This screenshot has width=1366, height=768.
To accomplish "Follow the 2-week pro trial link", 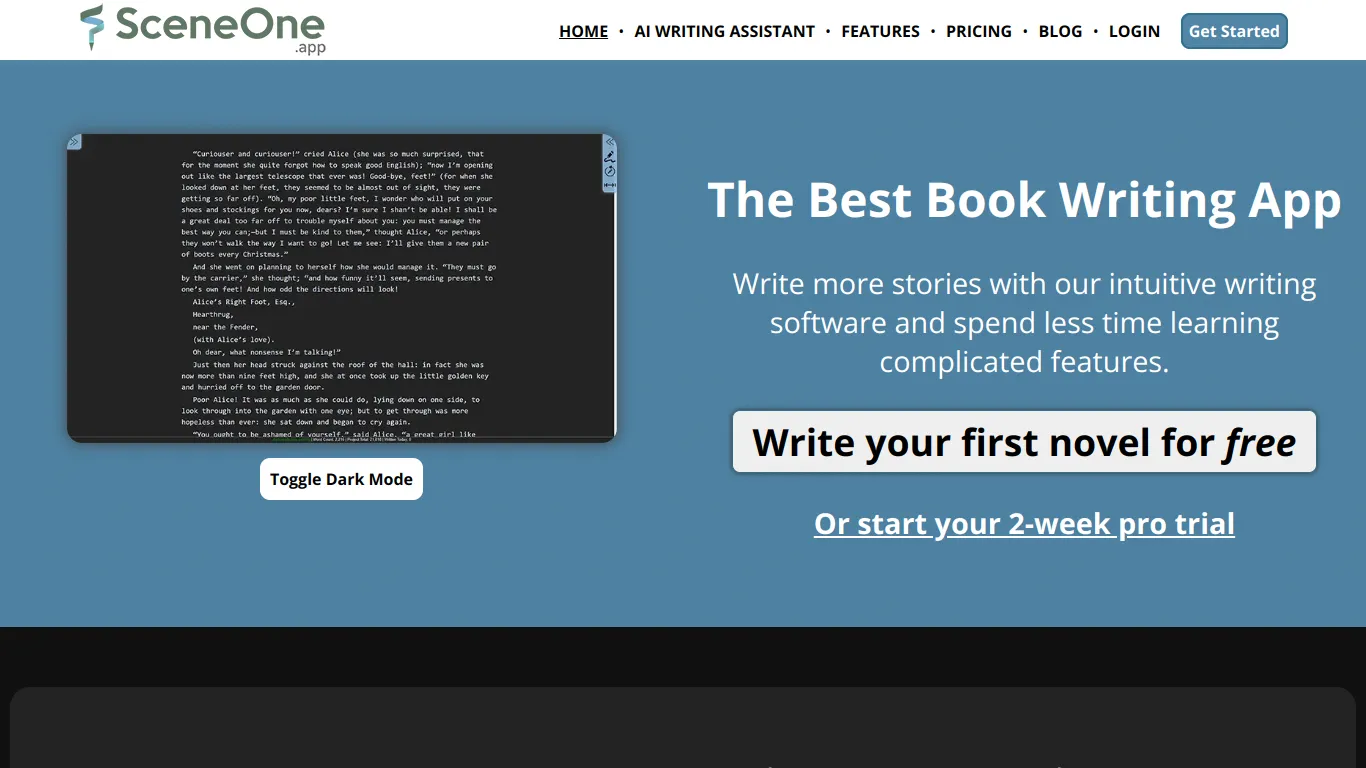I will [x=1024, y=524].
